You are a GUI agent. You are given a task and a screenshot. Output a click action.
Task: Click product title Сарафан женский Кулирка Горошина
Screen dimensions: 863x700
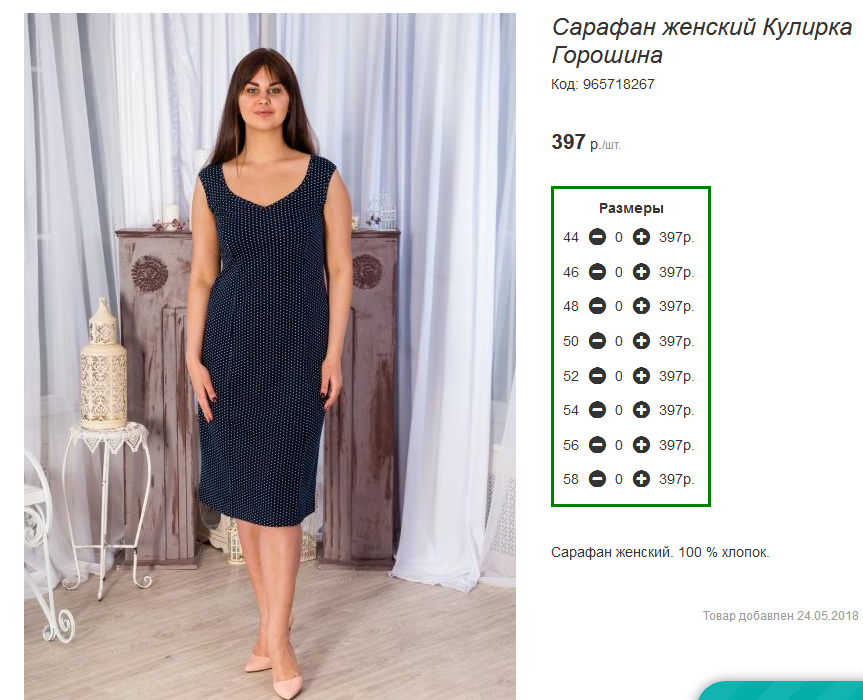point(702,41)
